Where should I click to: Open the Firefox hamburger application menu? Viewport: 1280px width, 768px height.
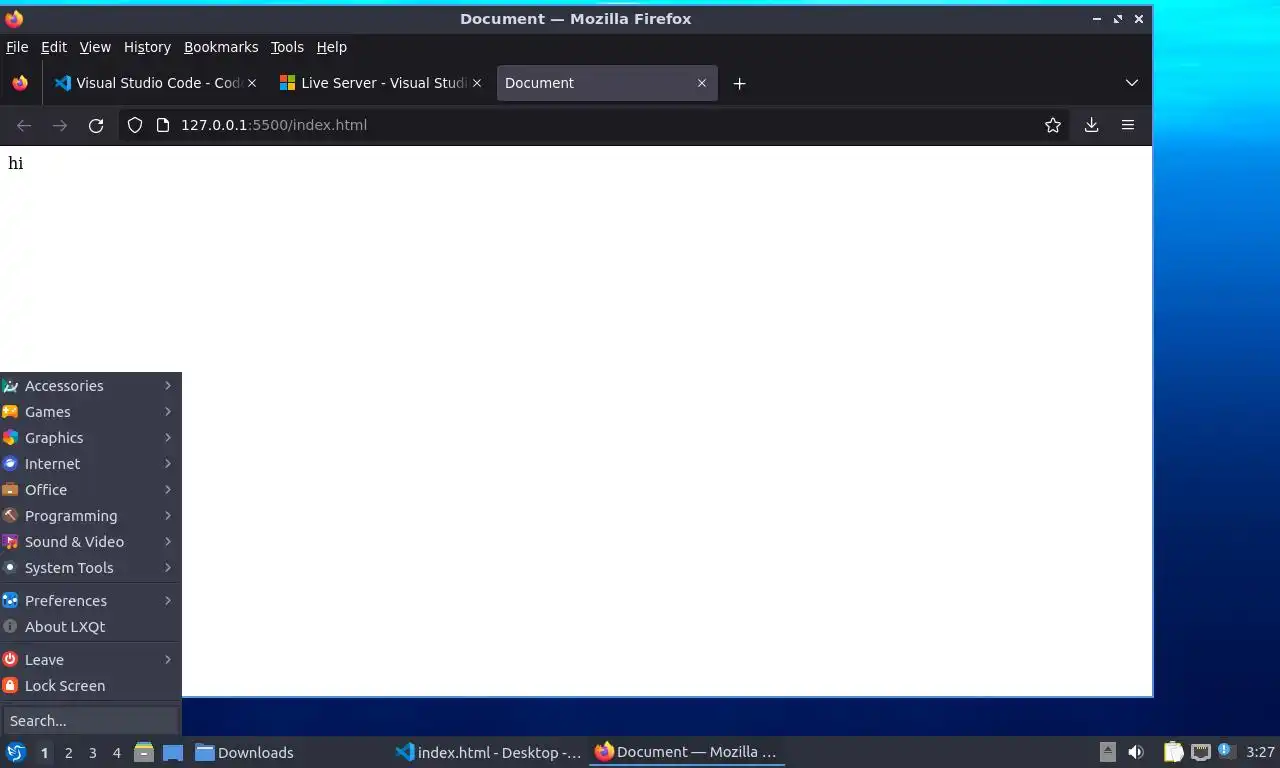tap(1128, 125)
